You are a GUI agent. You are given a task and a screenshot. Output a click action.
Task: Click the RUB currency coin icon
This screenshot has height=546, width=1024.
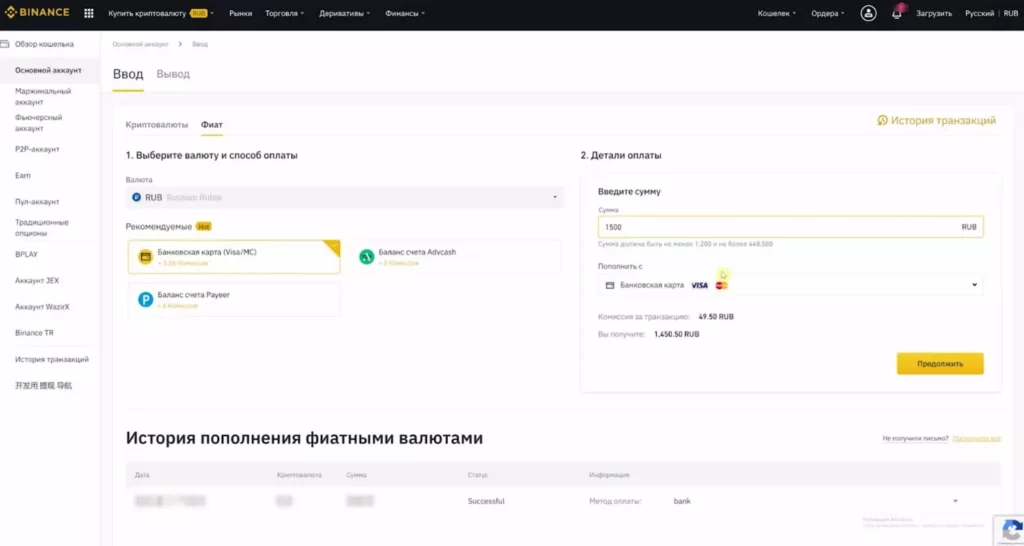tap(136, 197)
